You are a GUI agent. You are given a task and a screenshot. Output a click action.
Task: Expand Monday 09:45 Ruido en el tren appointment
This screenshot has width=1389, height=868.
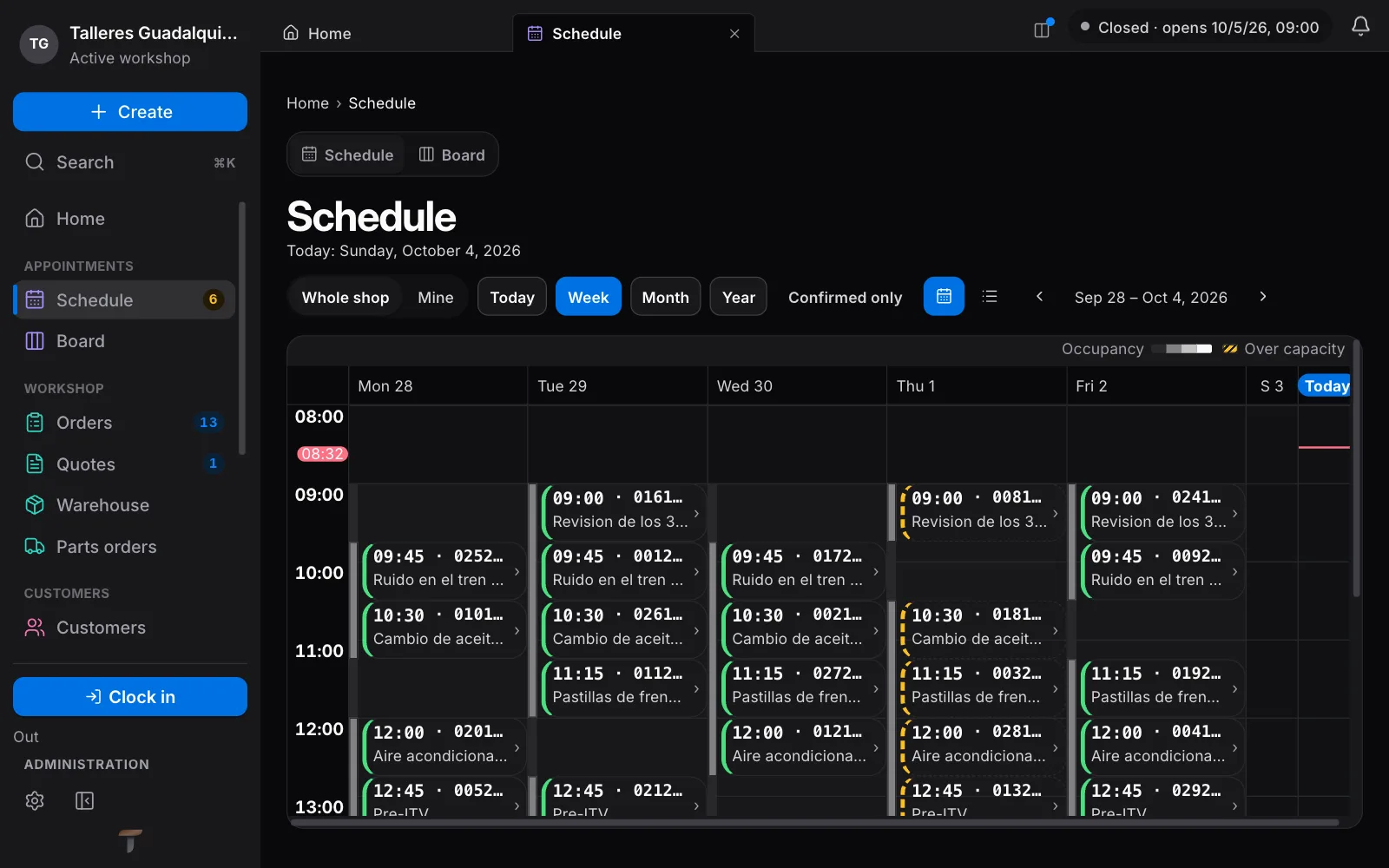pos(517,572)
